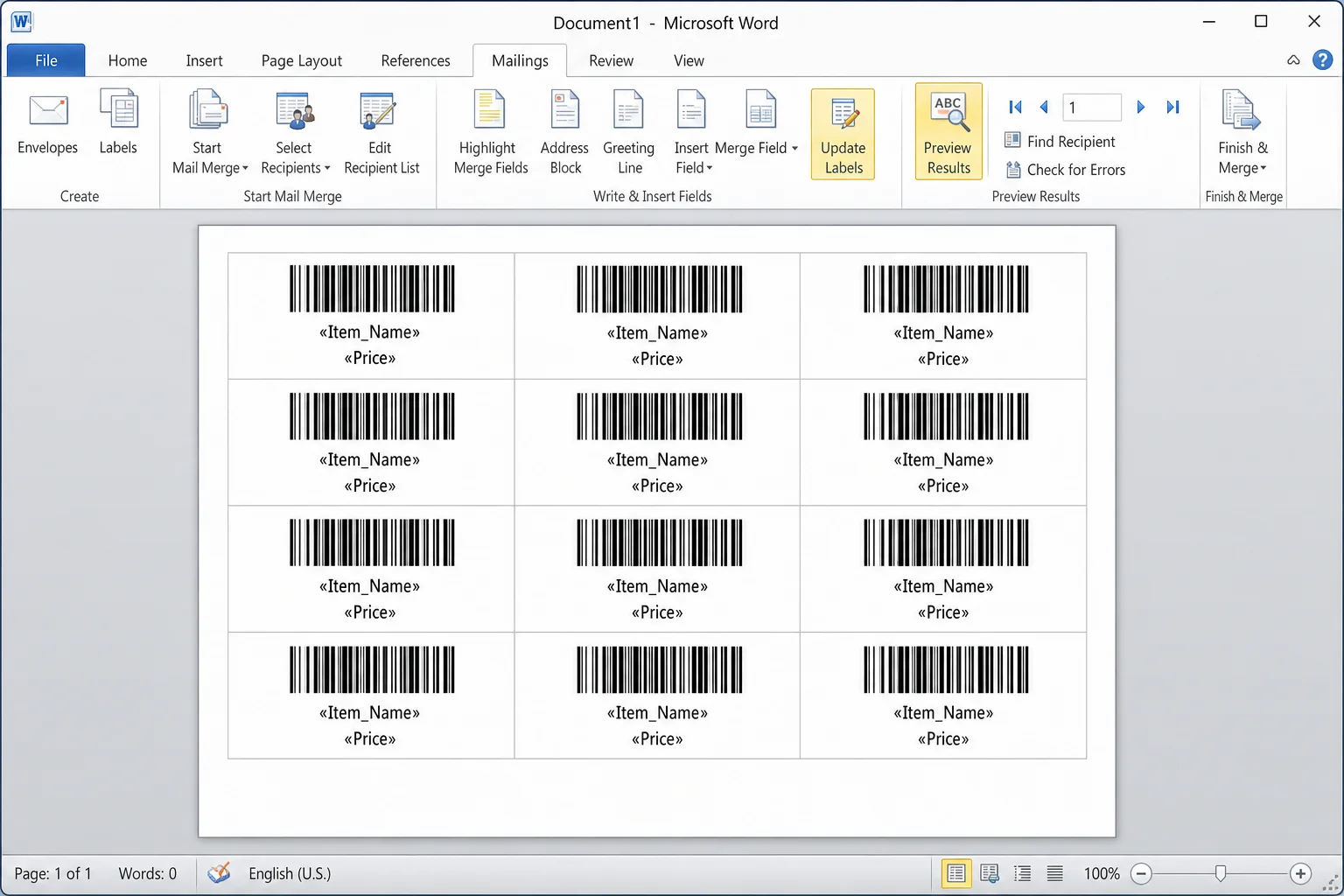Viewport: 1344px width, 896px height.
Task: Switch to the Review tab
Action: click(611, 60)
